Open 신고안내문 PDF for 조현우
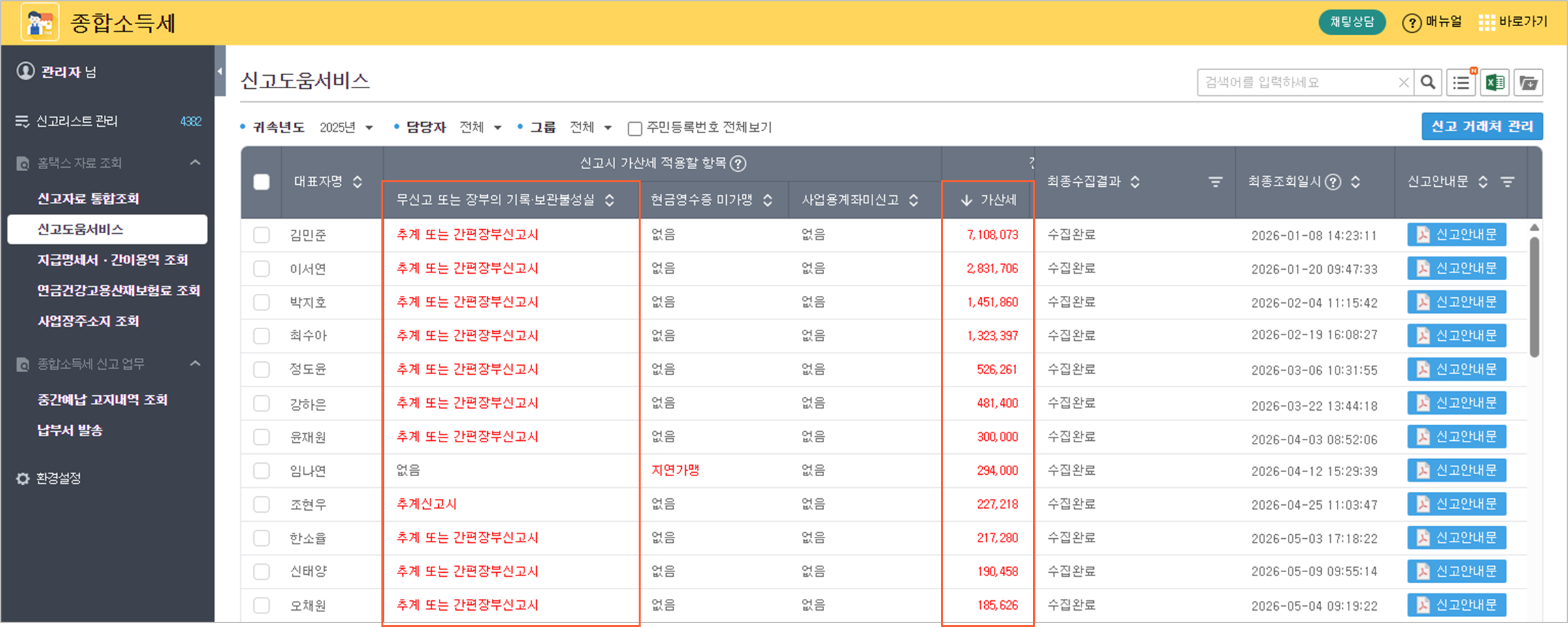This screenshot has height=627, width=1568. point(1456,504)
